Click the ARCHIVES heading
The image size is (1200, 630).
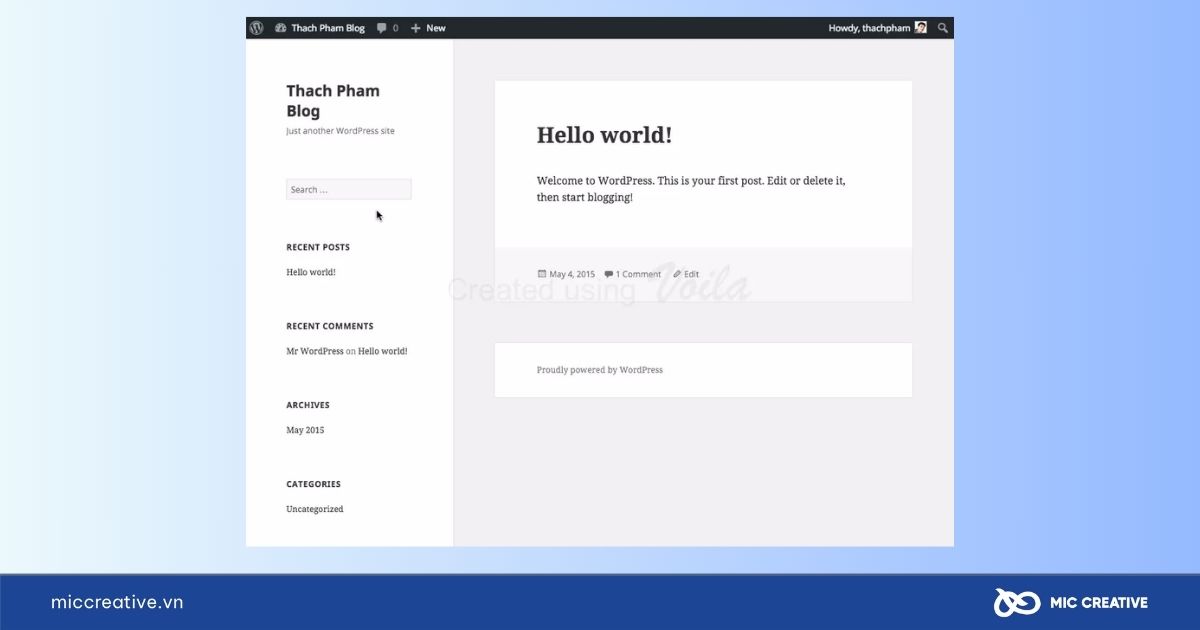[308, 405]
